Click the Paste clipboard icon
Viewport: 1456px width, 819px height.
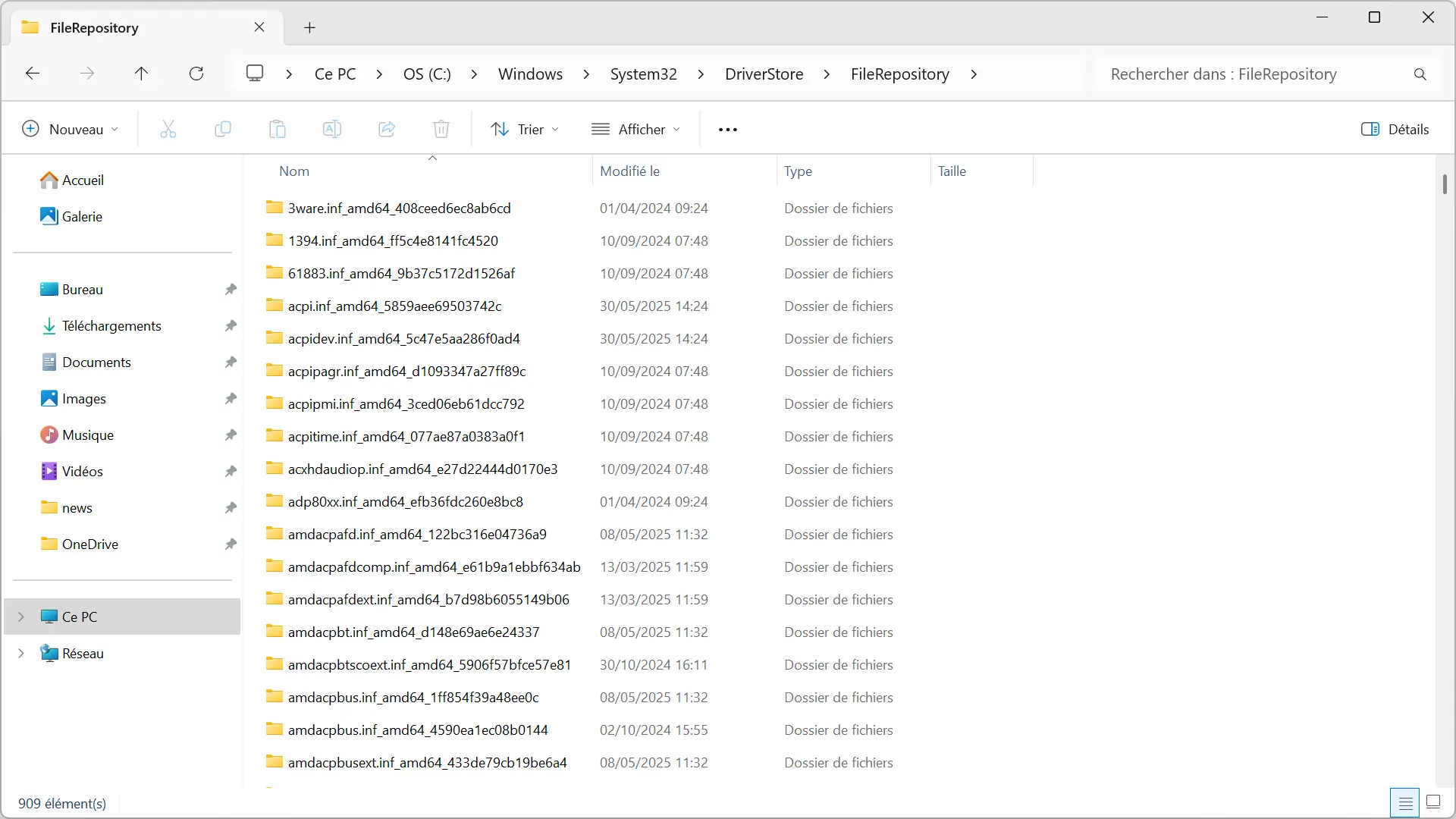[278, 130]
